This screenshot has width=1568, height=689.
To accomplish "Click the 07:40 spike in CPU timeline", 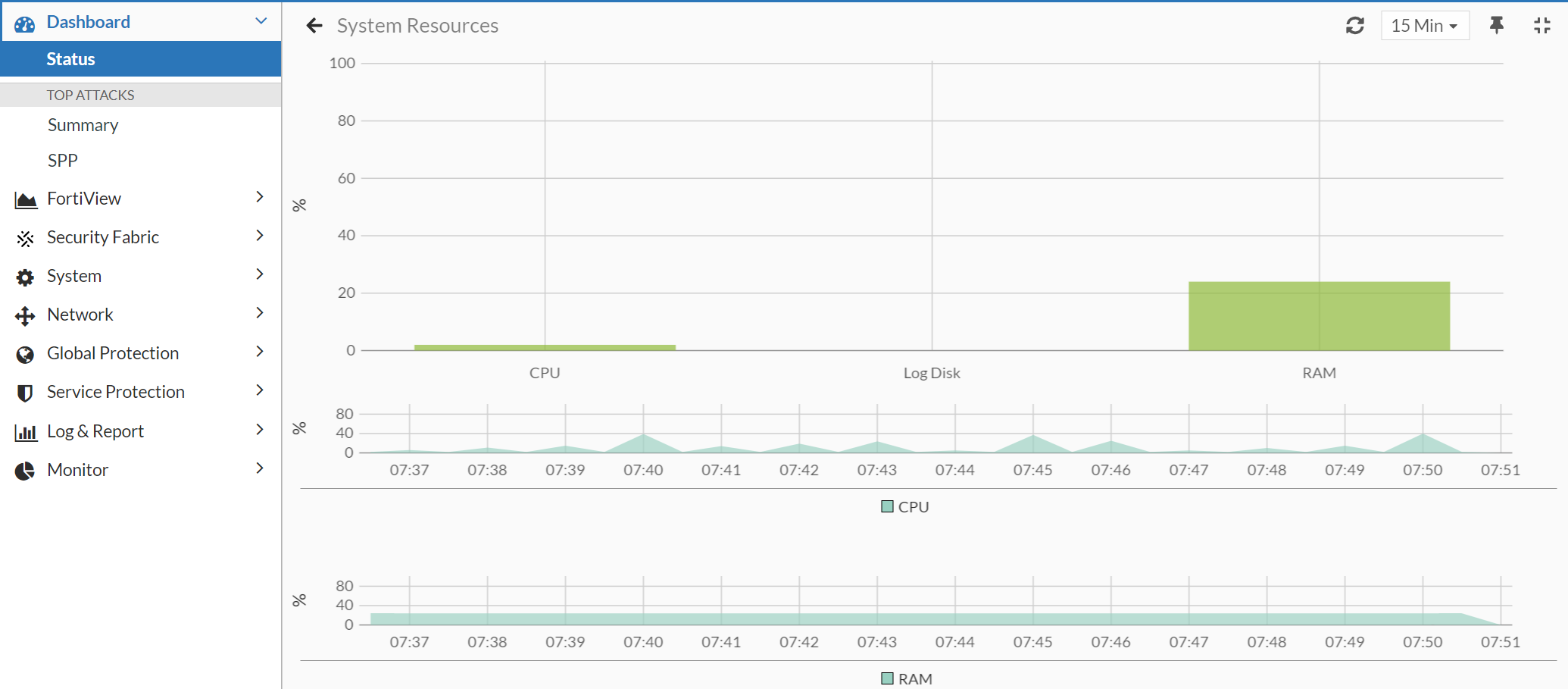I will click(x=643, y=442).
